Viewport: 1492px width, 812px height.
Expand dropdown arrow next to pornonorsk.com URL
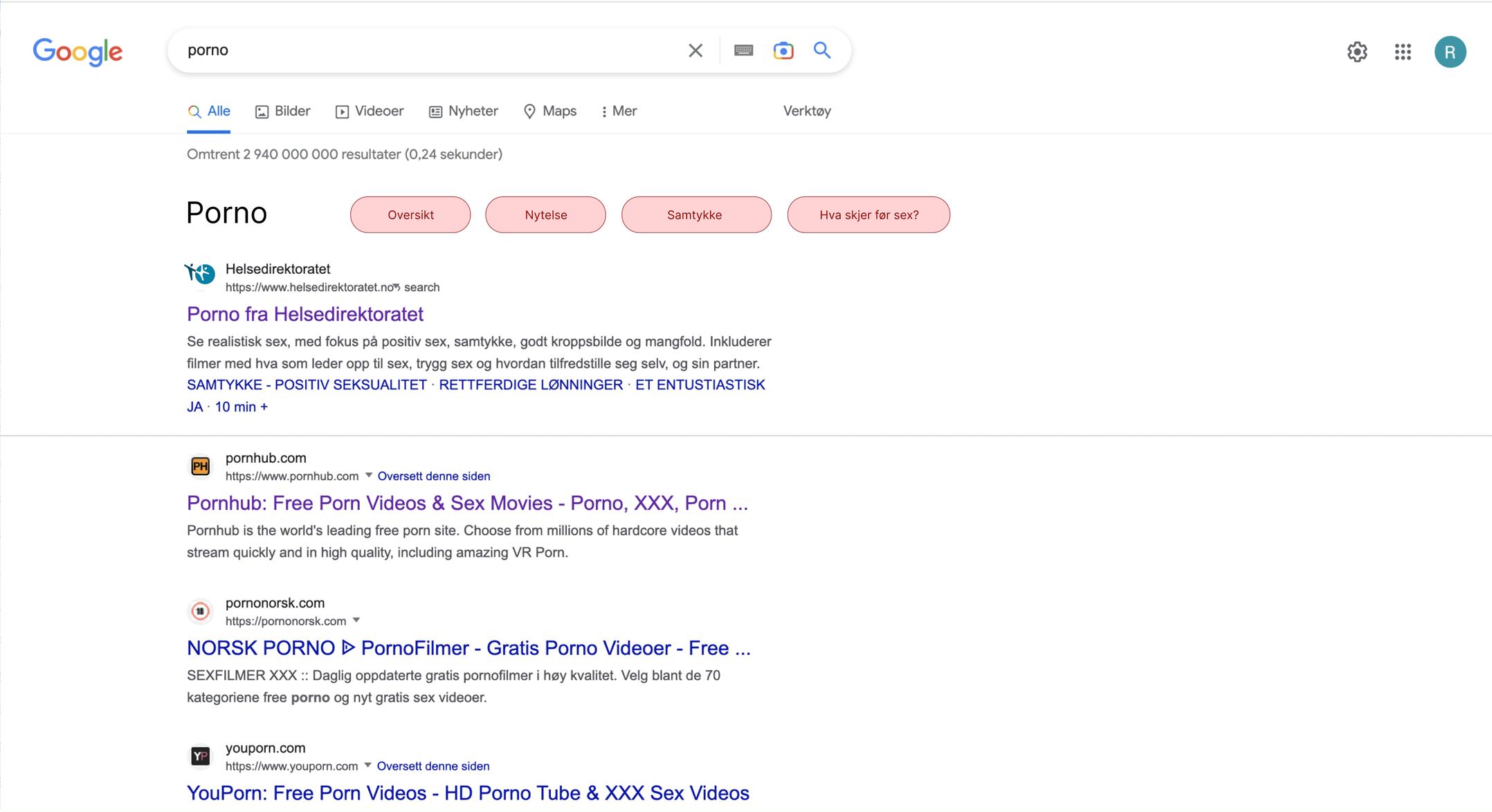click(356, 620)
